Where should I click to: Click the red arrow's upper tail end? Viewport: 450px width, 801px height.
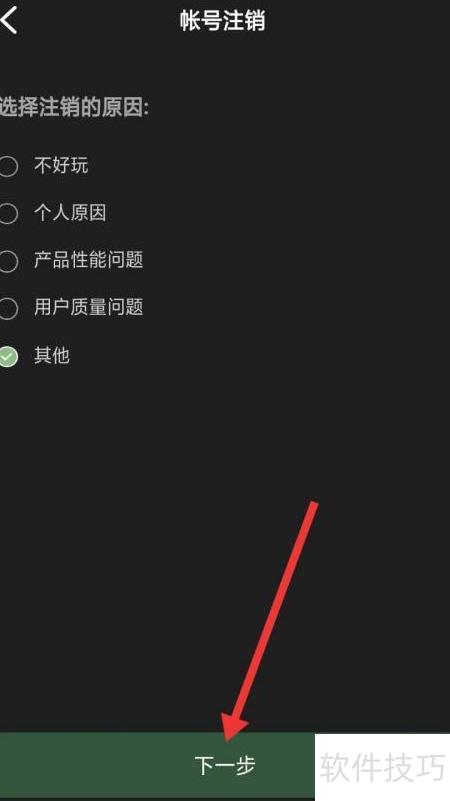[x=314, y=506]
